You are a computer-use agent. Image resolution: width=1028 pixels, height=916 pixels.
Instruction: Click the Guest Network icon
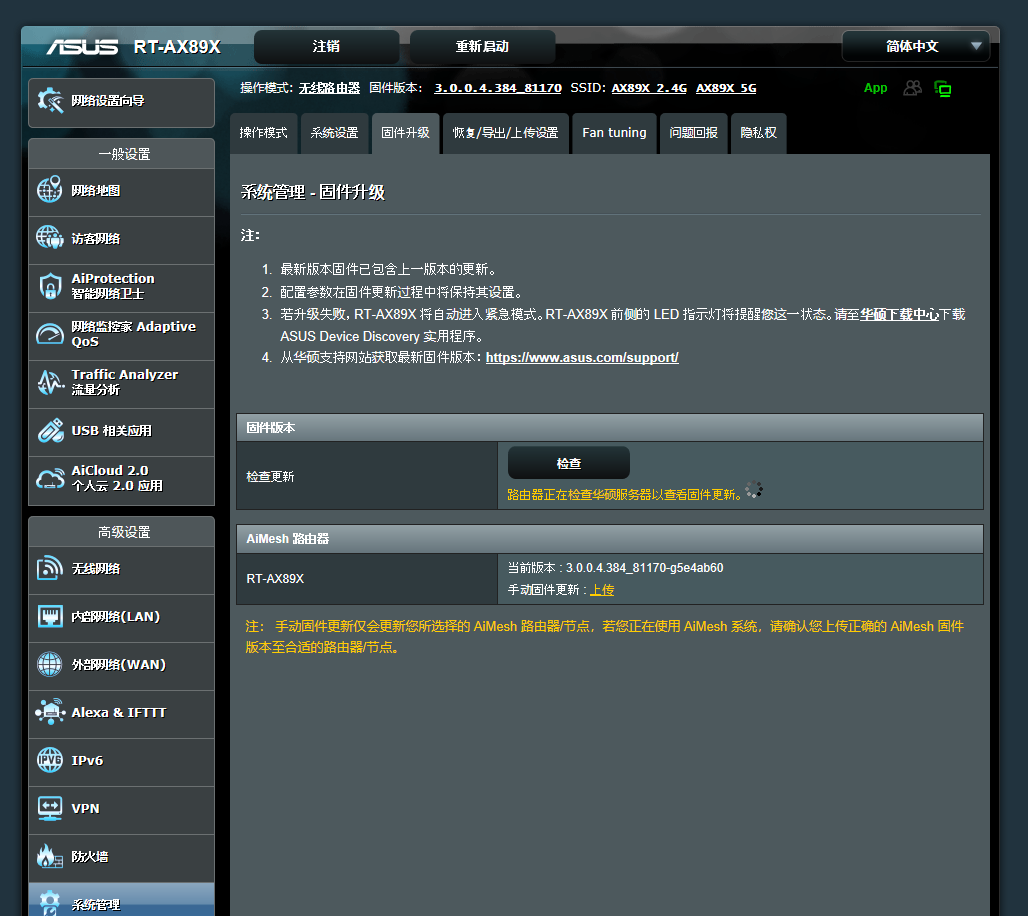(x=50, y=238)
